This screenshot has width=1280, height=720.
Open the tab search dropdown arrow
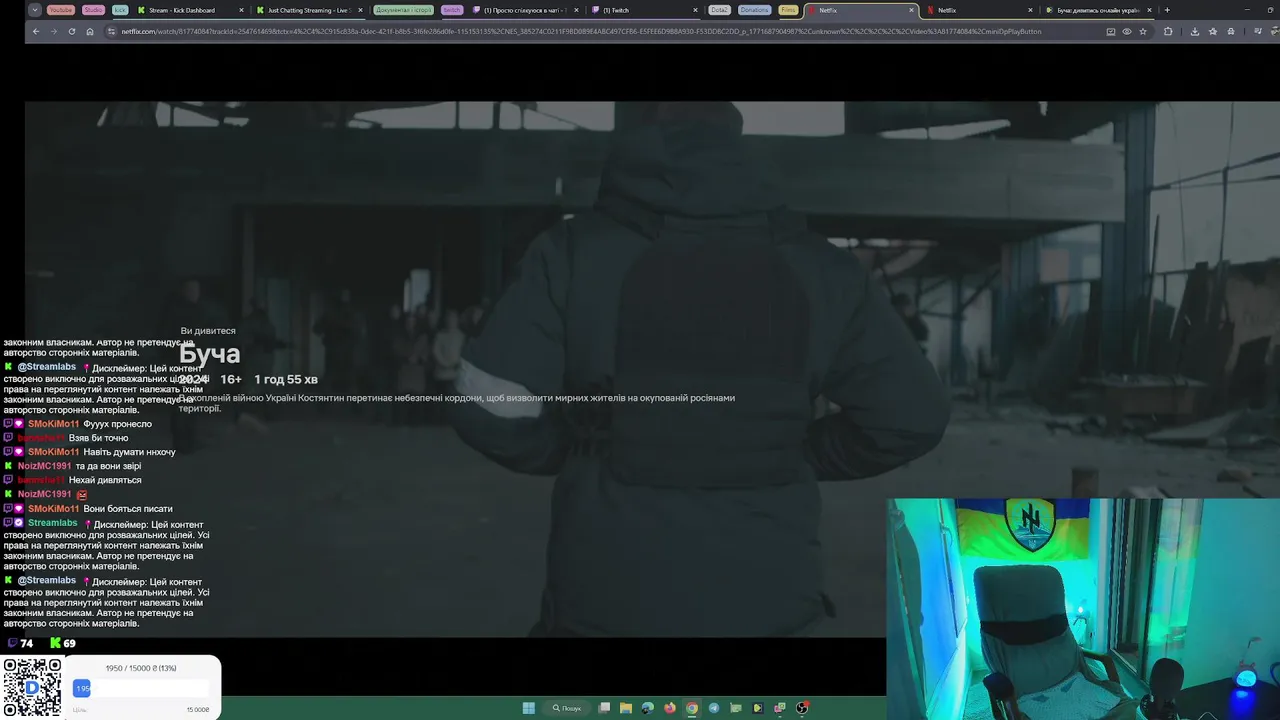tap(35, 10)
